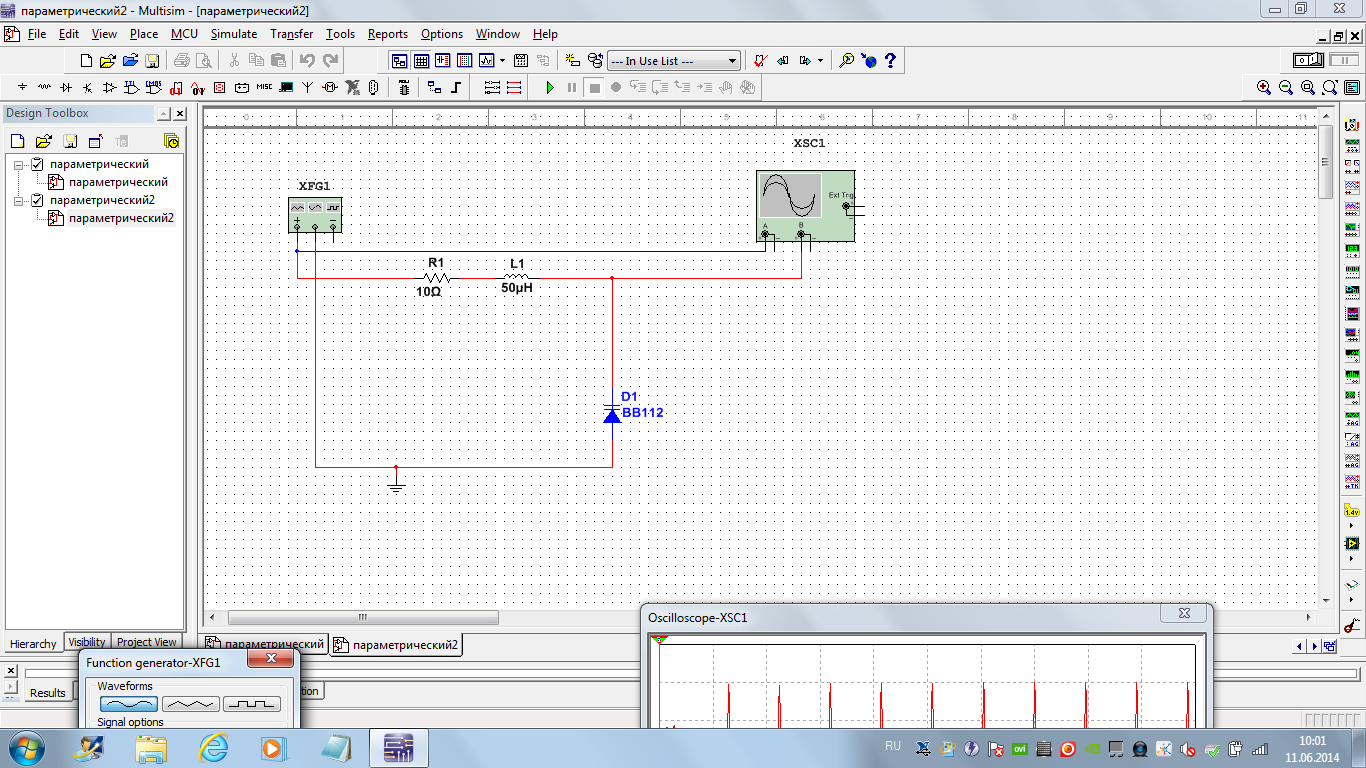This screenshot has width=1366, height=768.
Task: Click the clock-pages icon in Design Toolbox
Action: point(171,141)
